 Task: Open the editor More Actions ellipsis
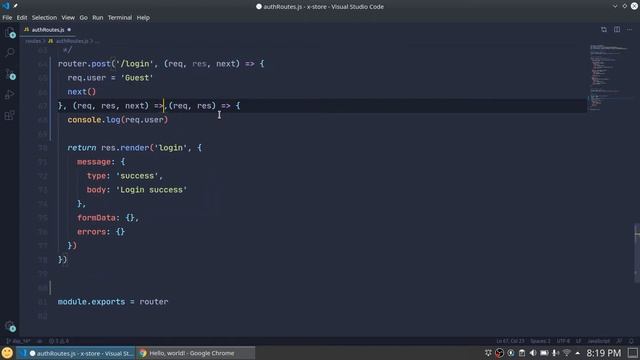[x=629, y=29]
